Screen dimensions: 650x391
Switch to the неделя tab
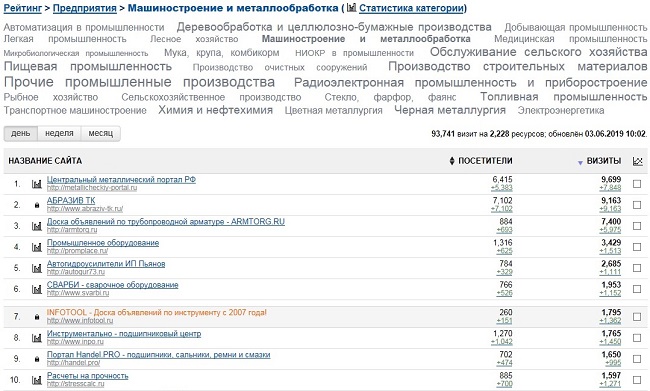coord(59,134)
